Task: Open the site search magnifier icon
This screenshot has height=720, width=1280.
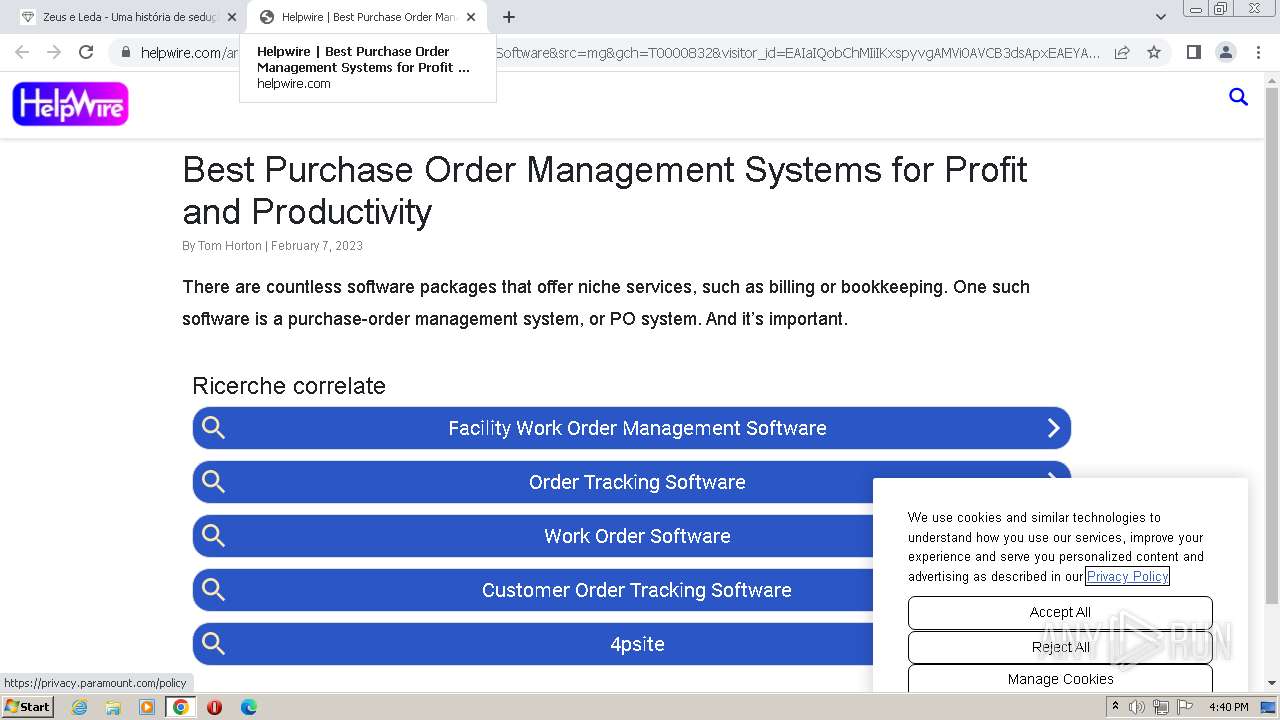Action: [x=1238, y=97]
